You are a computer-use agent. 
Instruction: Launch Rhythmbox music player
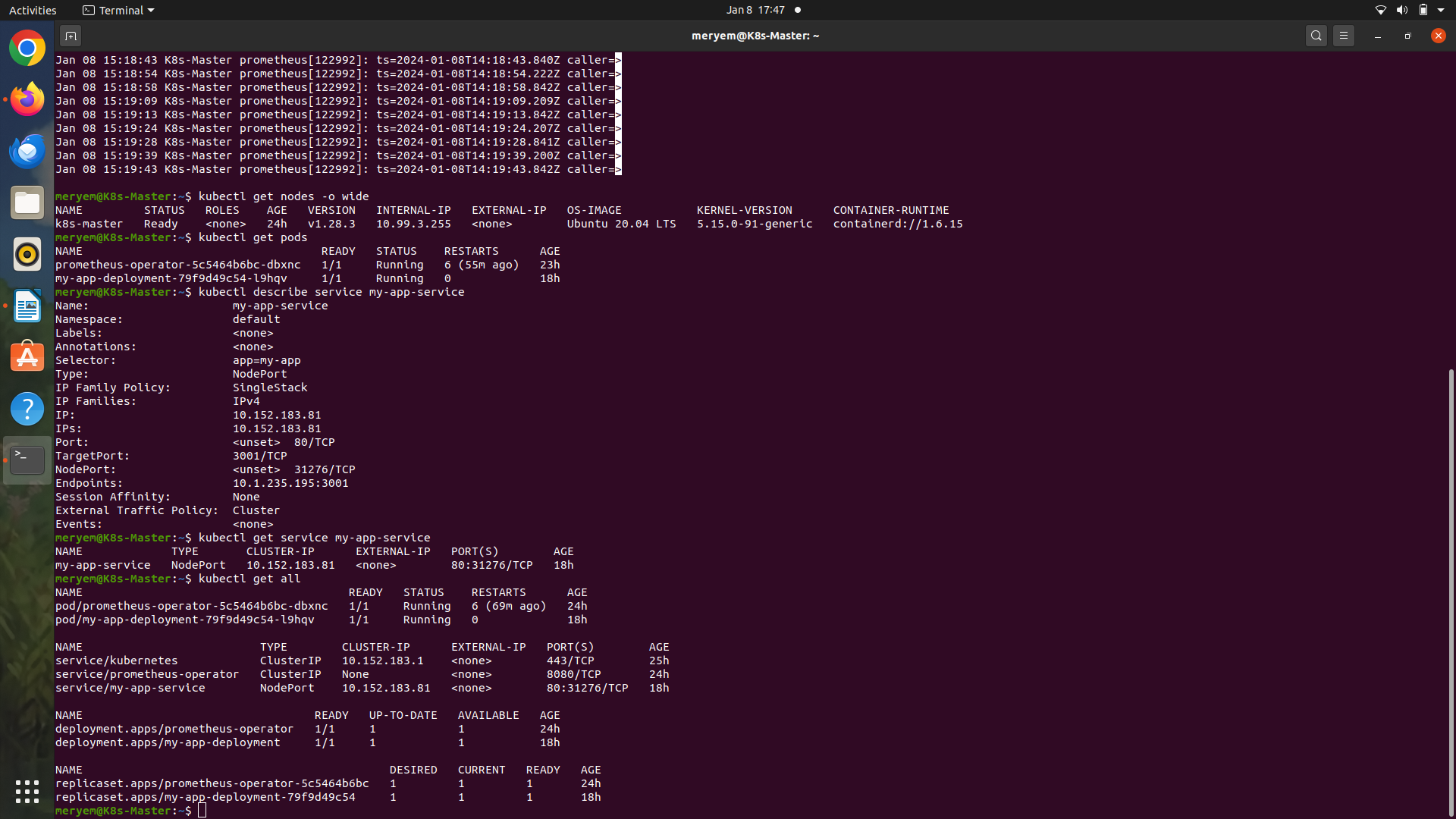[x=27, y=254]
